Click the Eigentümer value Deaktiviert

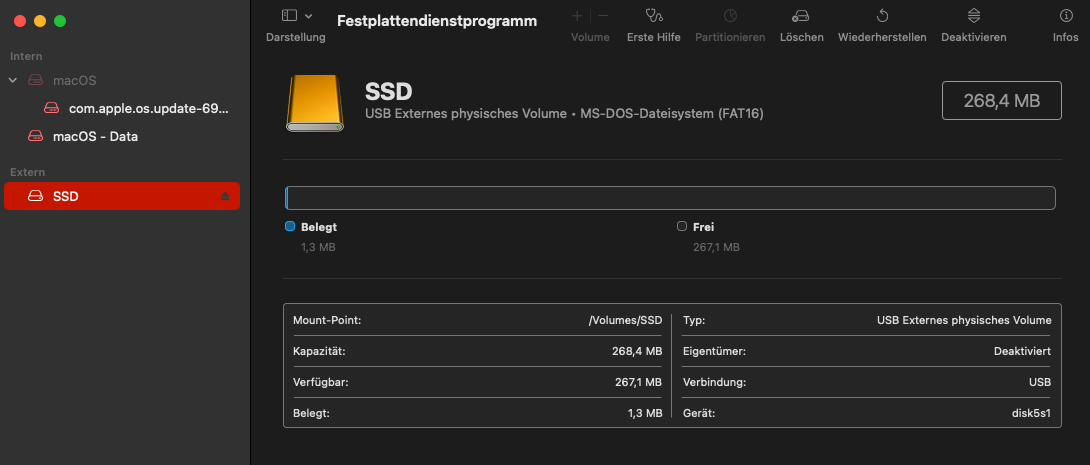(1023, 352)
